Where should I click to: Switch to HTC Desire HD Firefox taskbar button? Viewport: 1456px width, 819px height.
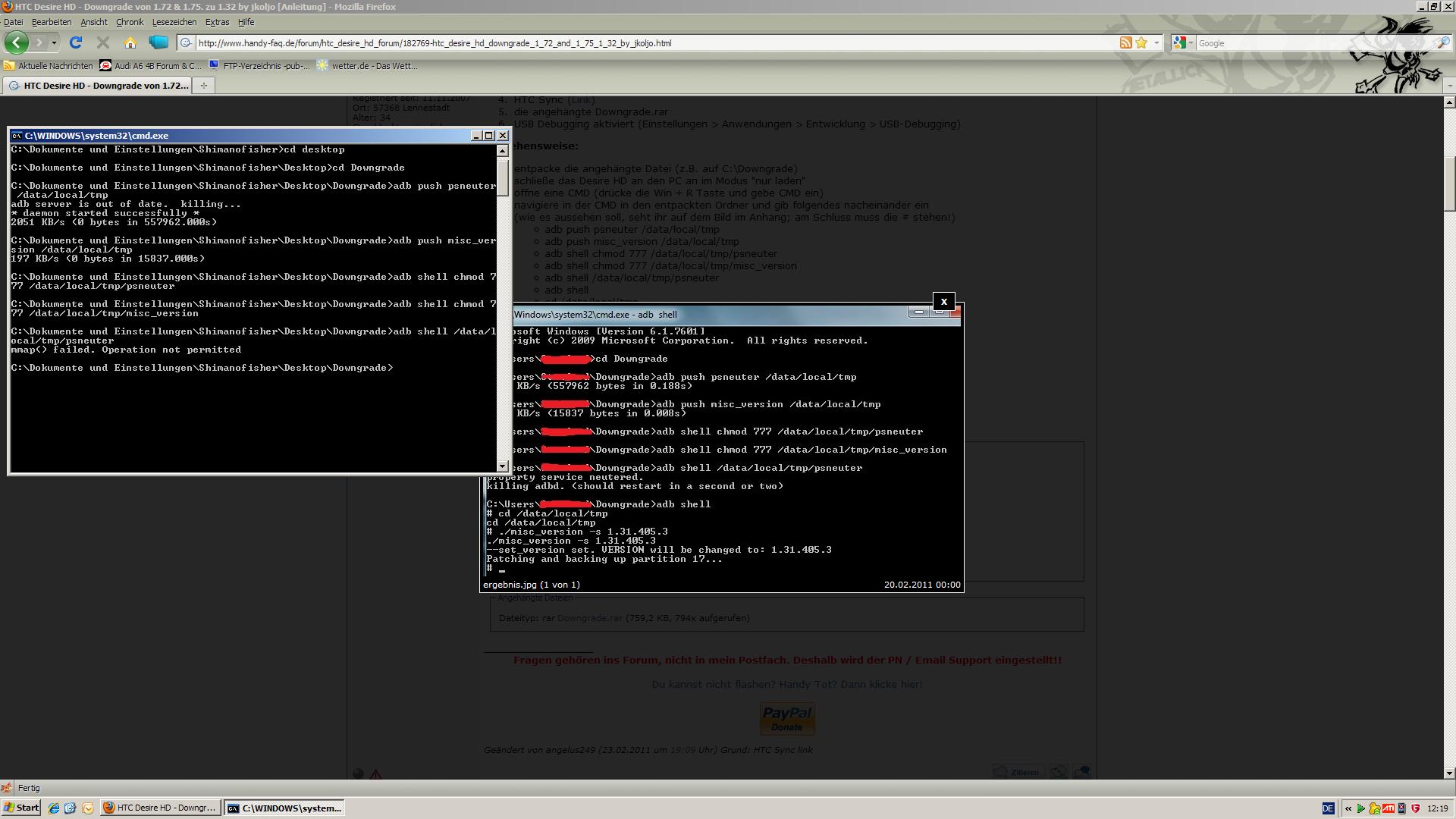click(x=161, y=808)
